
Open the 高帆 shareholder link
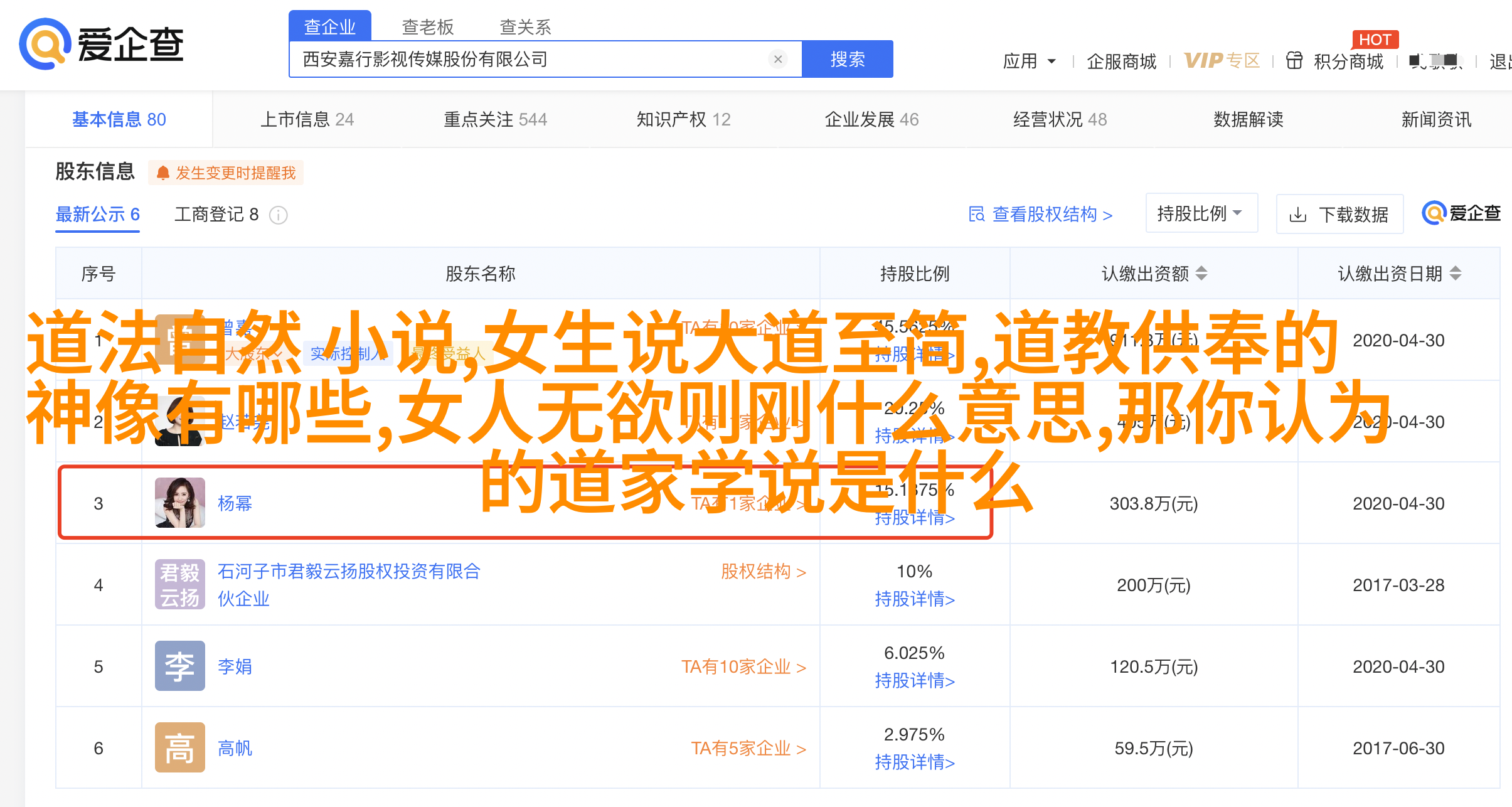click(235, 748)
